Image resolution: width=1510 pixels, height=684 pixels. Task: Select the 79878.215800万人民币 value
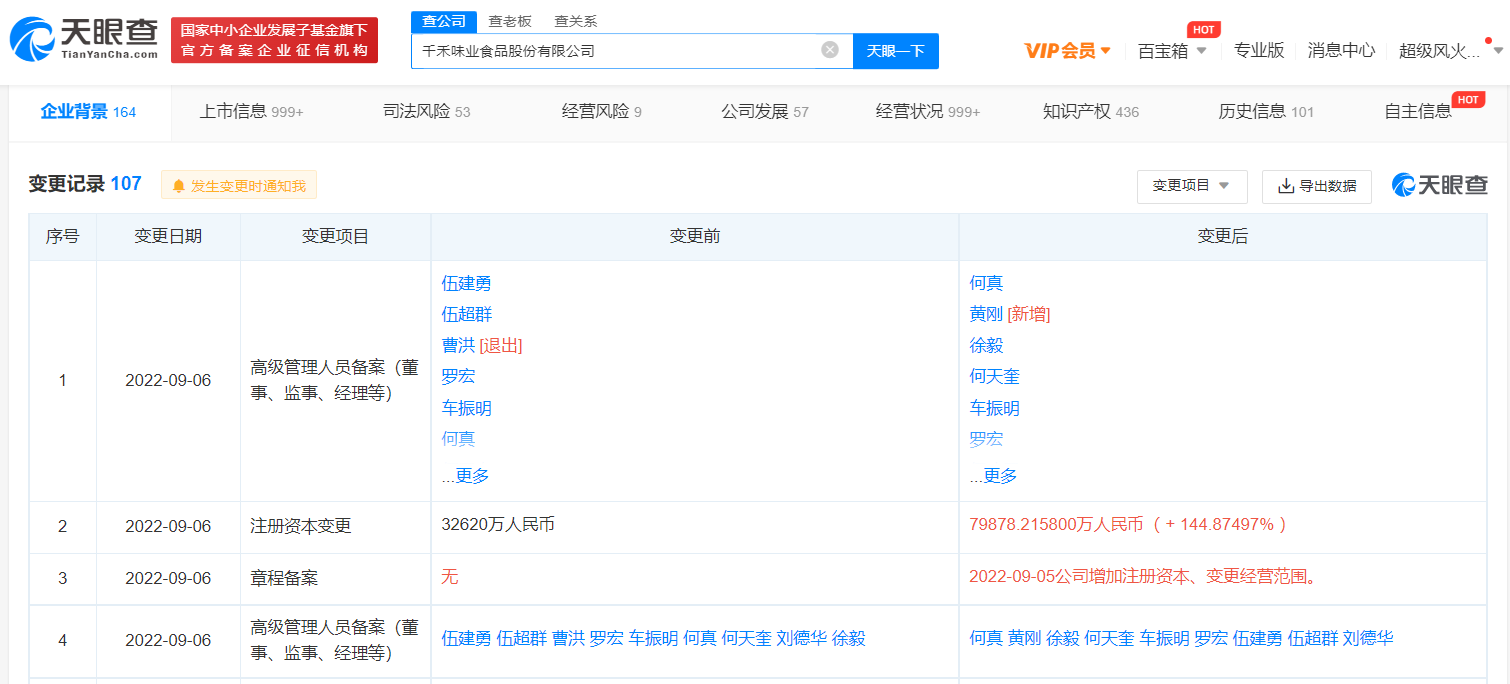pyautogui.click(x=1056, y=524)
